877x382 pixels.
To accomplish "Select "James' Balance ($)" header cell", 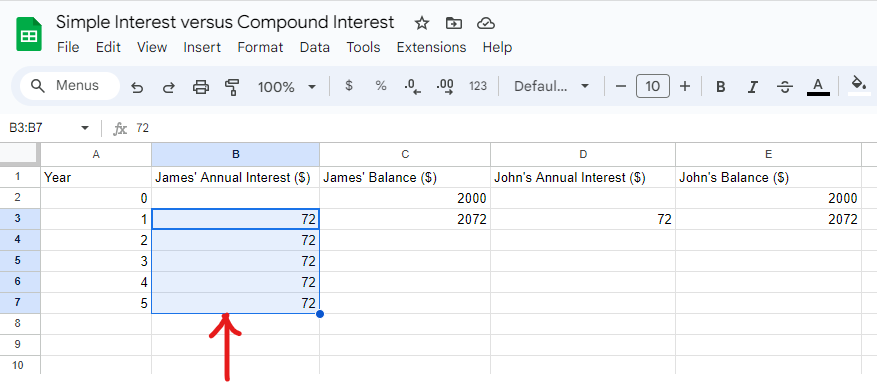I will pos(405,177).
